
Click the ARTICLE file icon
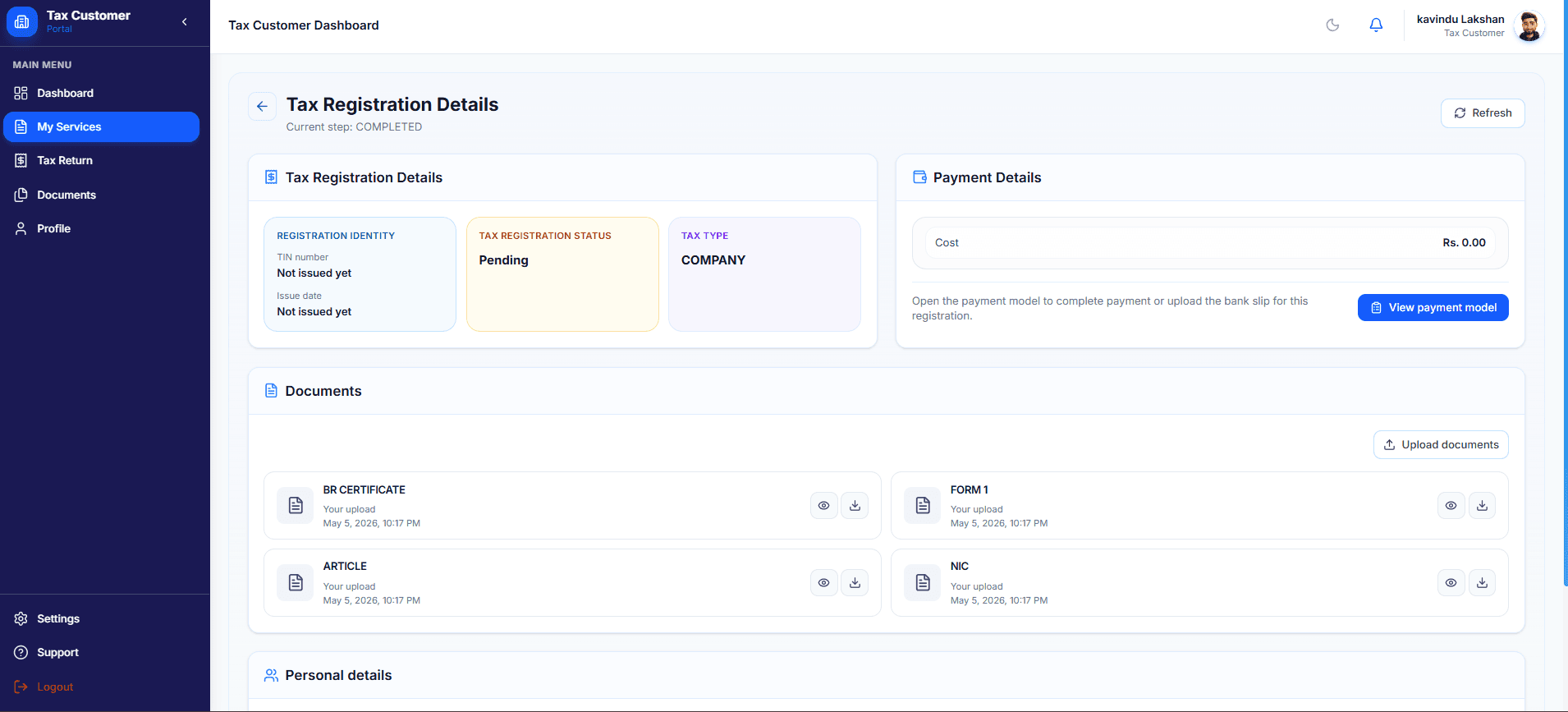pos(296,583)
